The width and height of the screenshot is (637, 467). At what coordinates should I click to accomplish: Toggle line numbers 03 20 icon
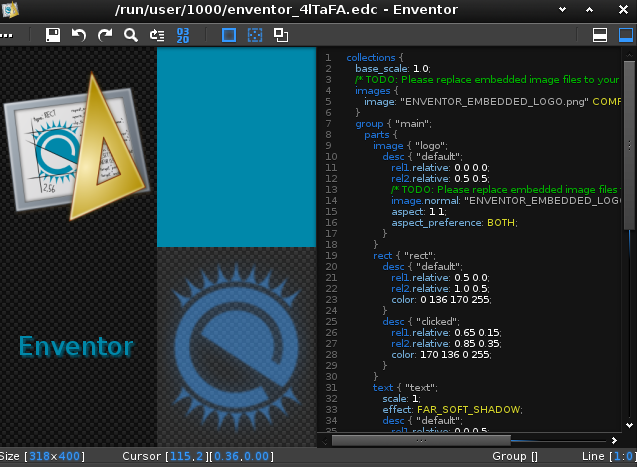tap(183, 35)
